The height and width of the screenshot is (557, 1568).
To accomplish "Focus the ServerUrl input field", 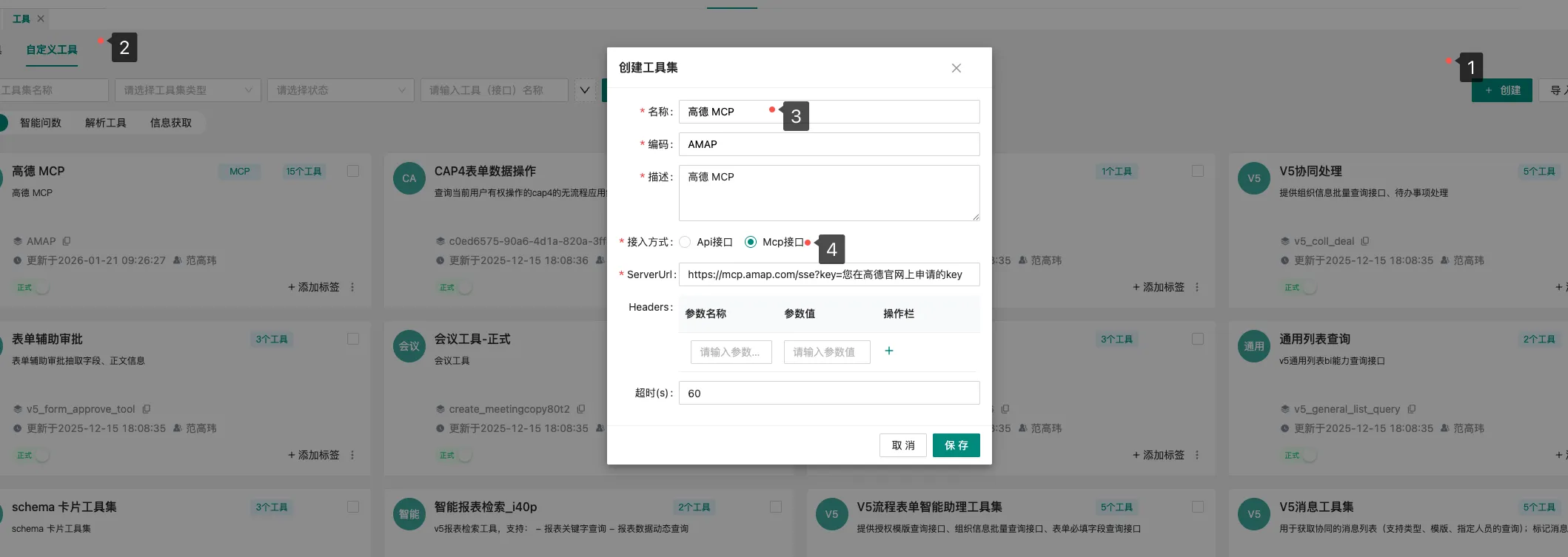I will 829,274.
